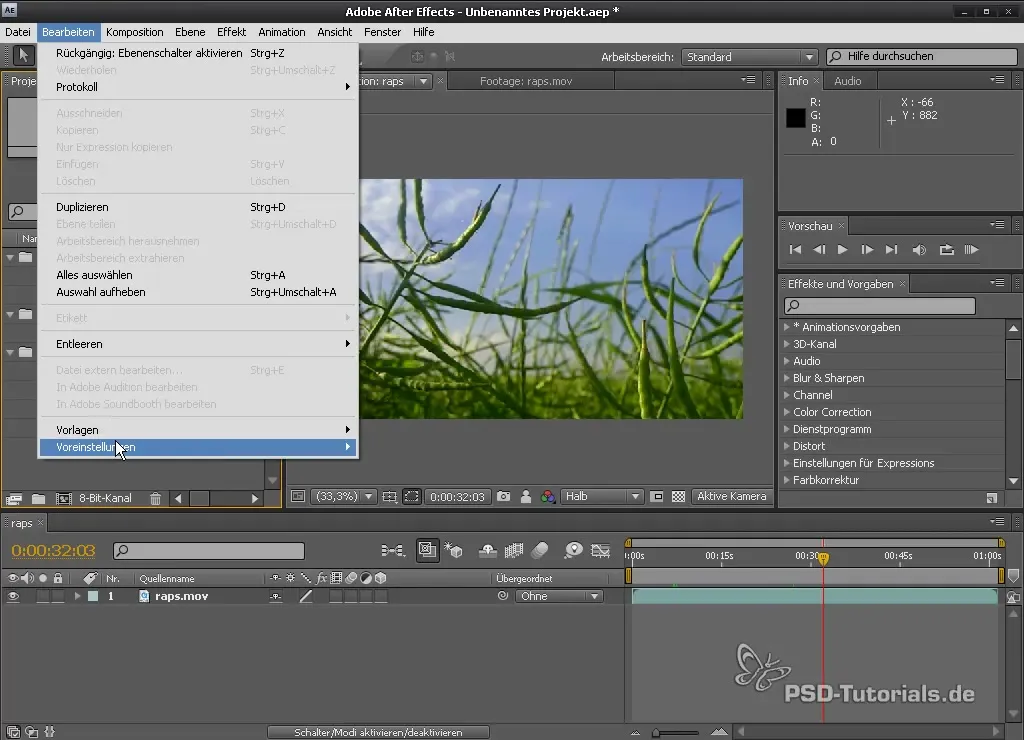Toggle hide shy layers switch

pyautogui.click(x=487, y=550)
